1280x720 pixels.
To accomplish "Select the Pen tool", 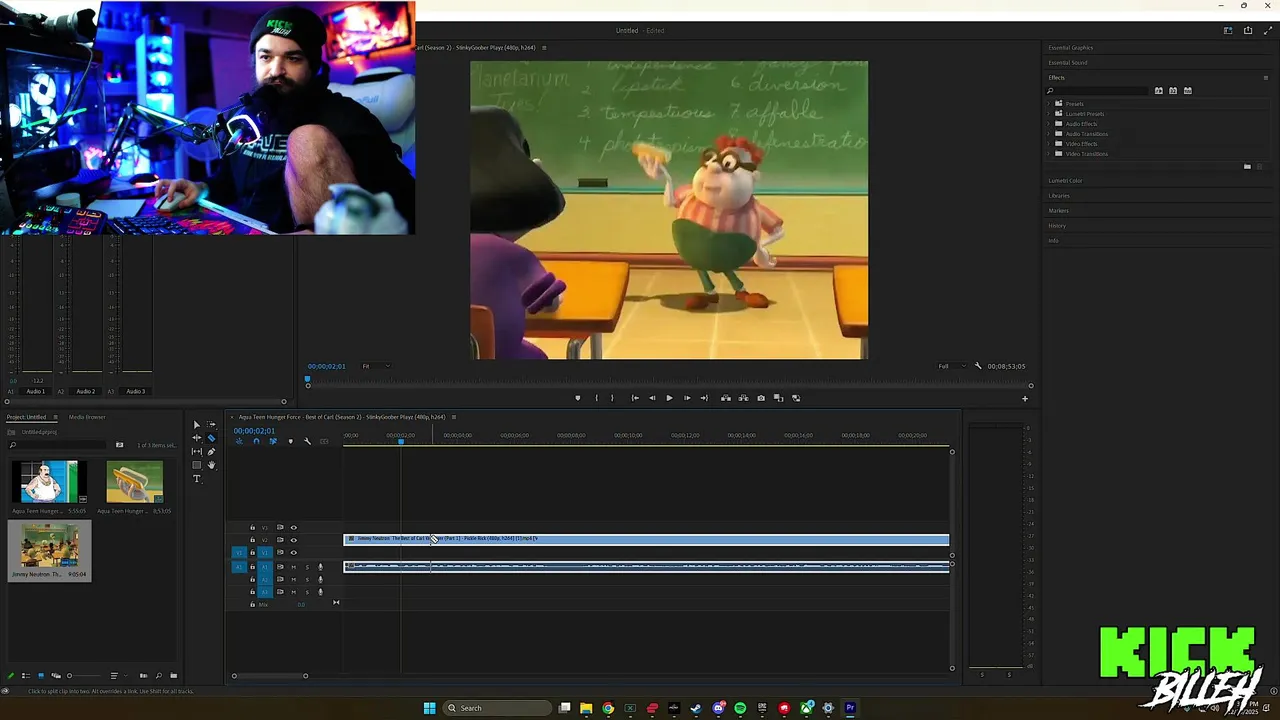I will click(x=211, y=451).
